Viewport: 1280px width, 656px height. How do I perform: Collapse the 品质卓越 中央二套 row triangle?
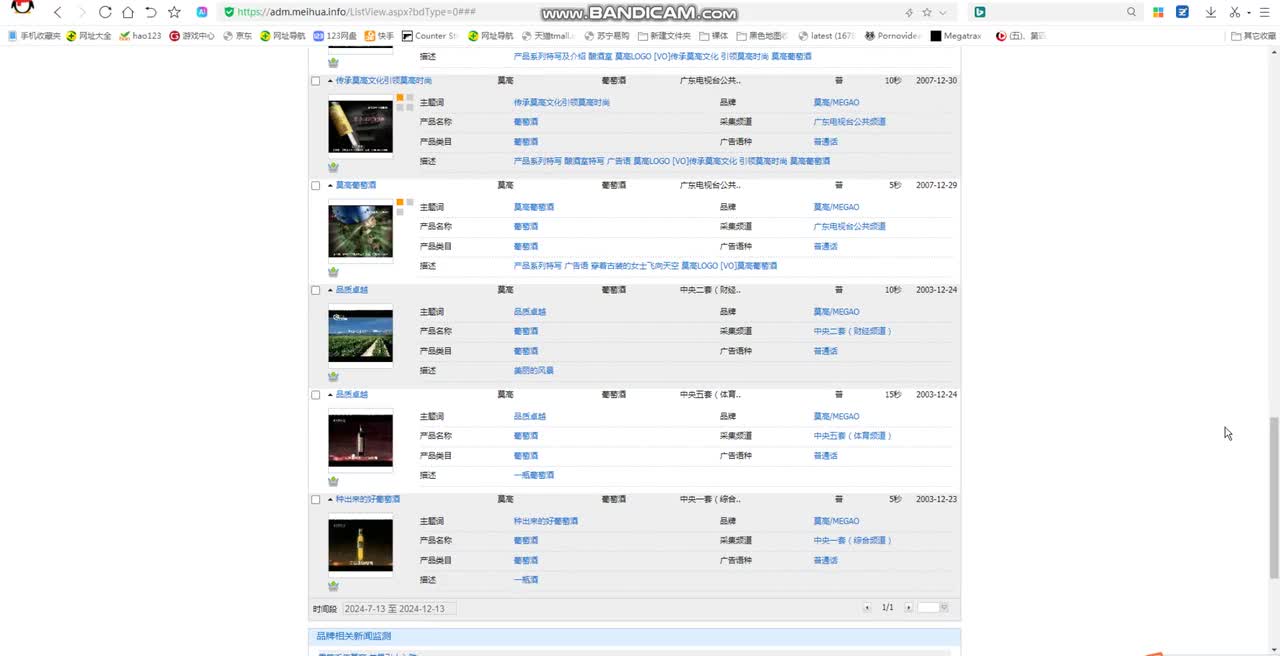330,290
